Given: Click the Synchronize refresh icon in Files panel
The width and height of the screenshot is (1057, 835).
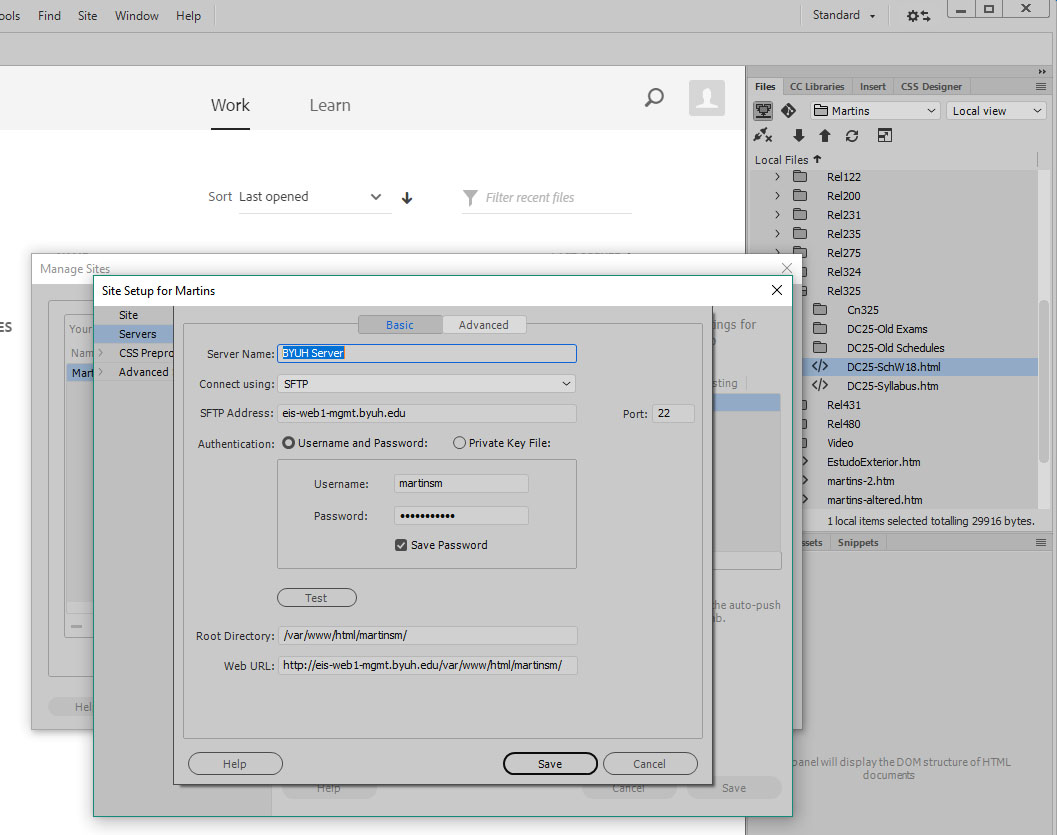Looking at the screenshot, I should coord(852,136).
